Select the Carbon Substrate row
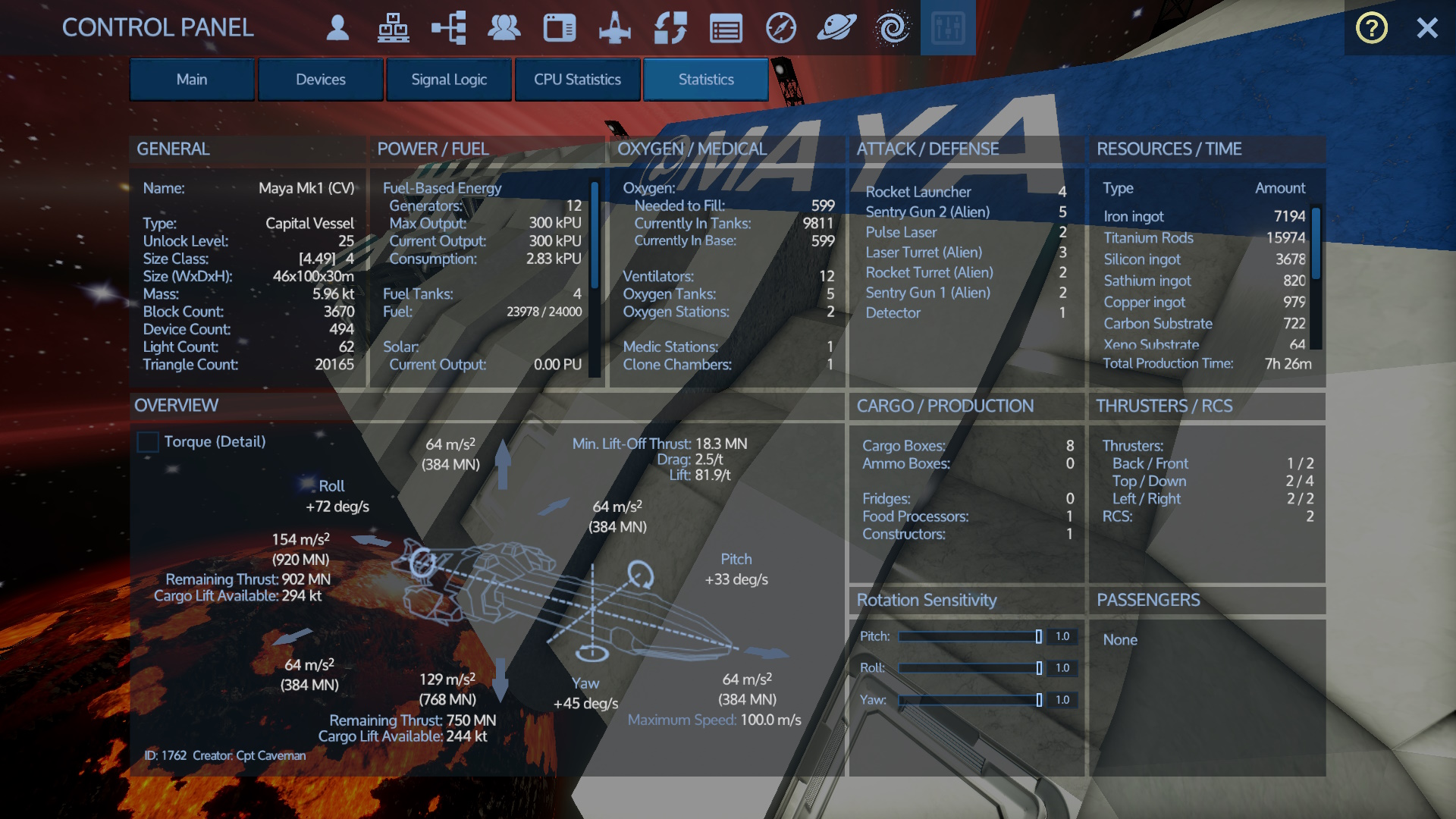Image resolution: width=1456 pixels, height=819 pixels. [1204, 323]
